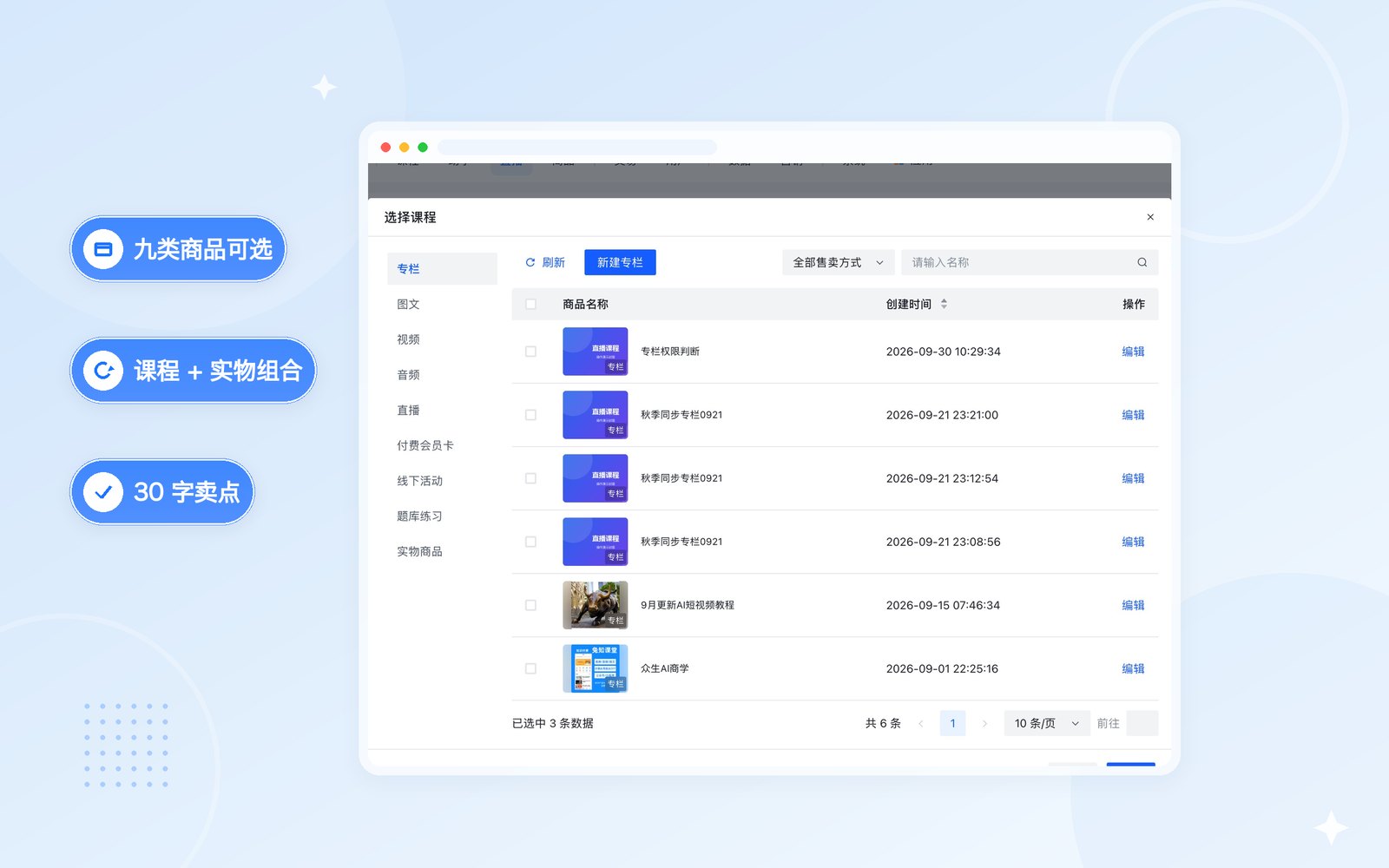
Task: Select the 题库练习 category tab
Action: coord(442,516)
